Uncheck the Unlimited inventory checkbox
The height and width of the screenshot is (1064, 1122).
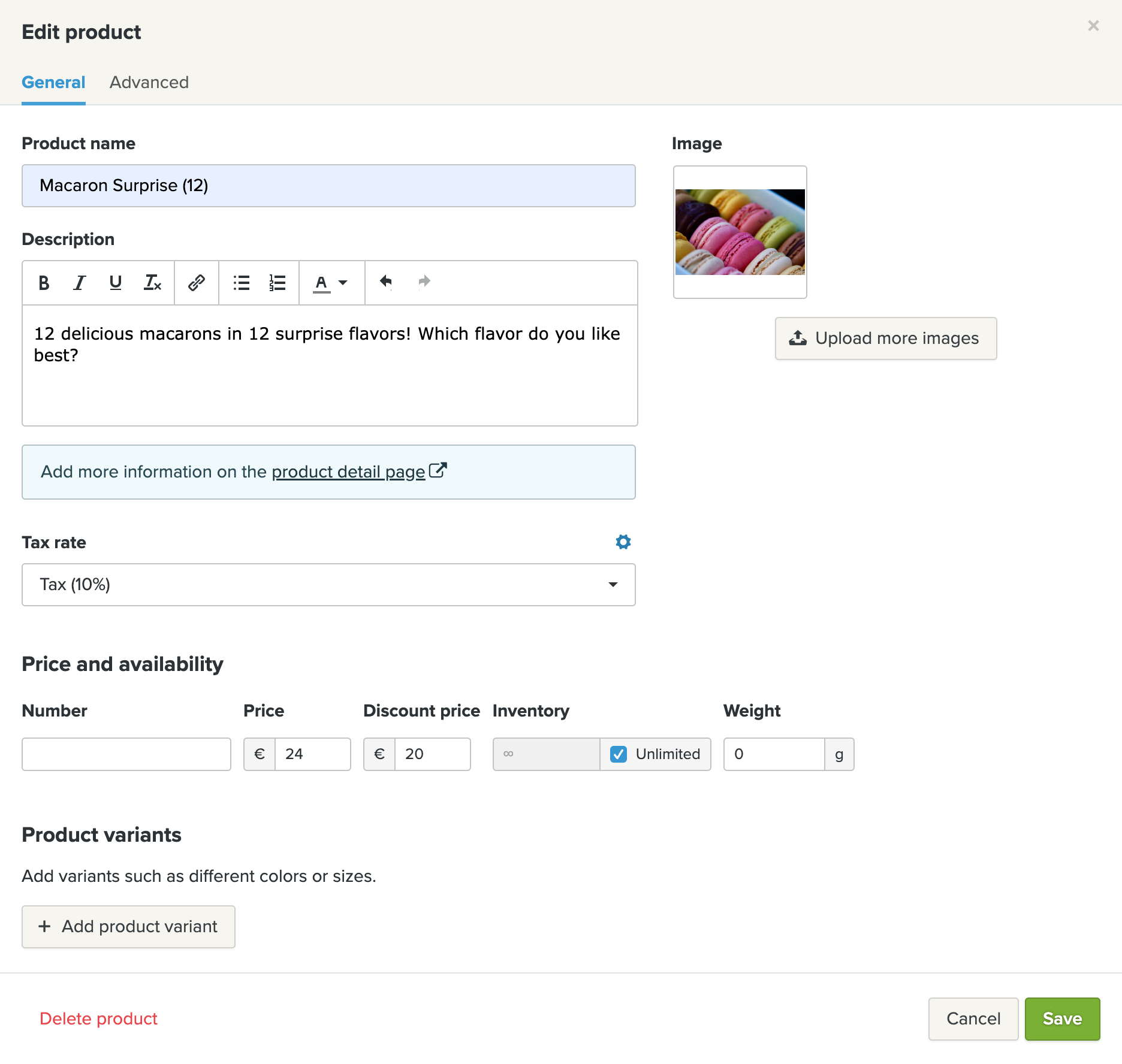(x=619, y=754)
